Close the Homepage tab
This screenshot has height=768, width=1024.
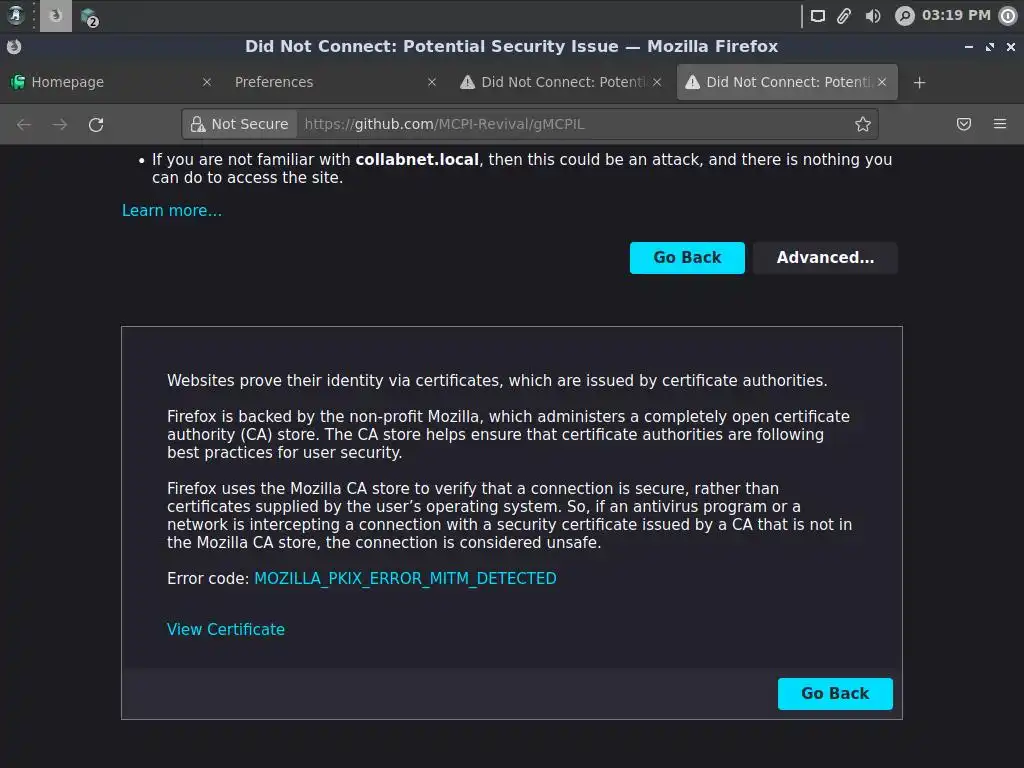coord(207,82)
